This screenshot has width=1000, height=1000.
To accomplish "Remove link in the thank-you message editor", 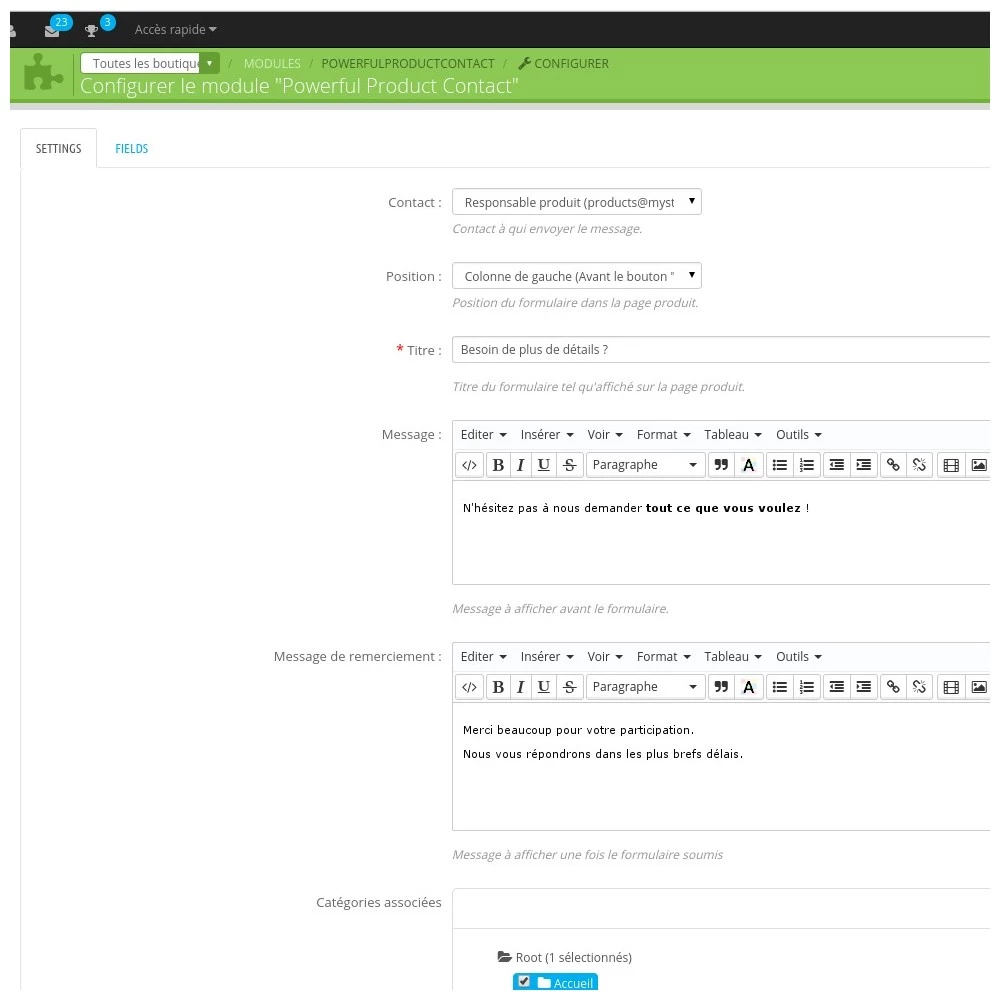I will 919,687.
